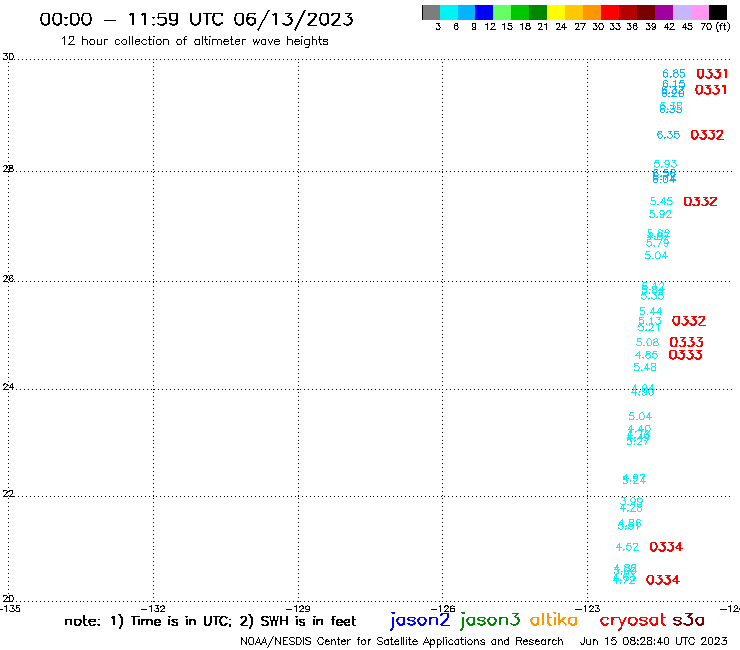This screenshot has width=740, height=650.
Task: Click the latitude 22 axis label
Action: 8,493
